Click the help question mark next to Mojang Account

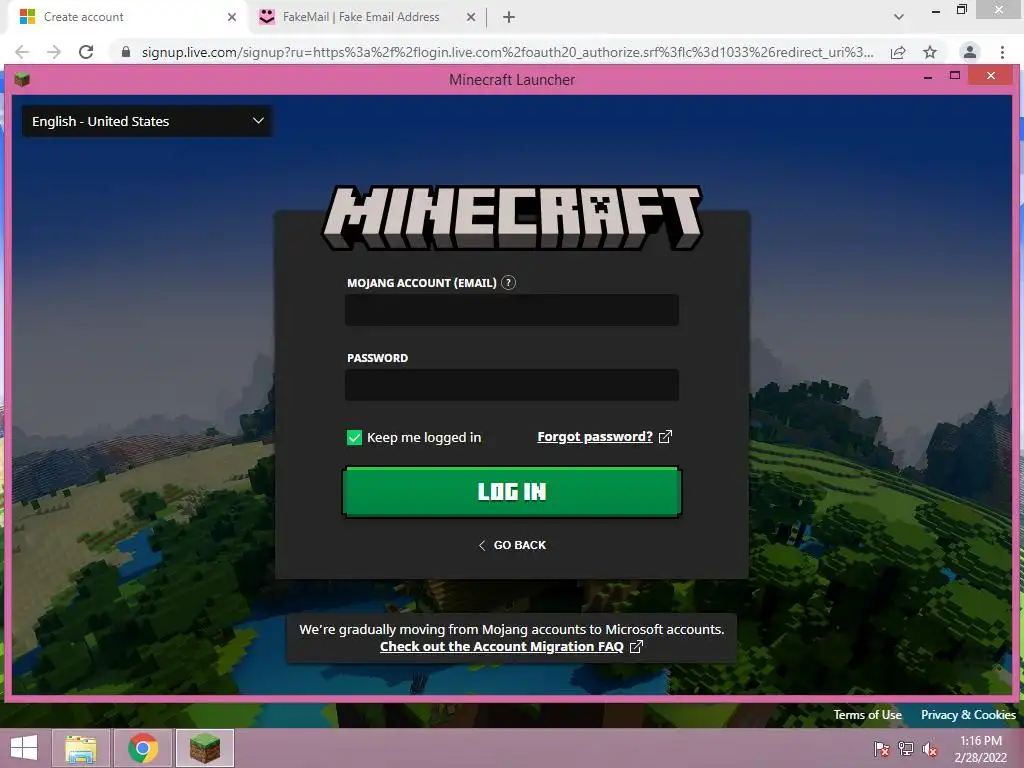point(508,283)
